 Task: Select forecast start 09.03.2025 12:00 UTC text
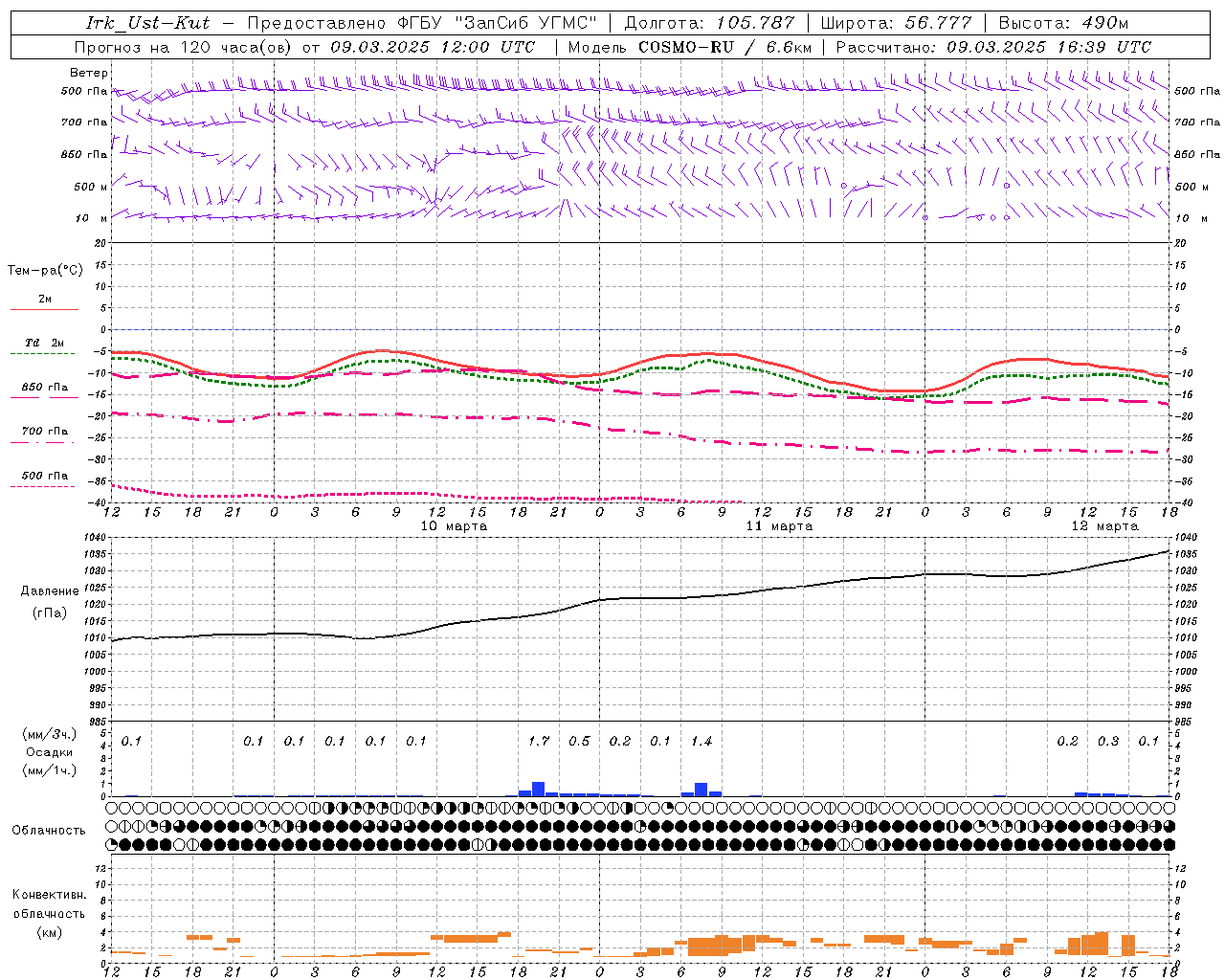(433, 47)
